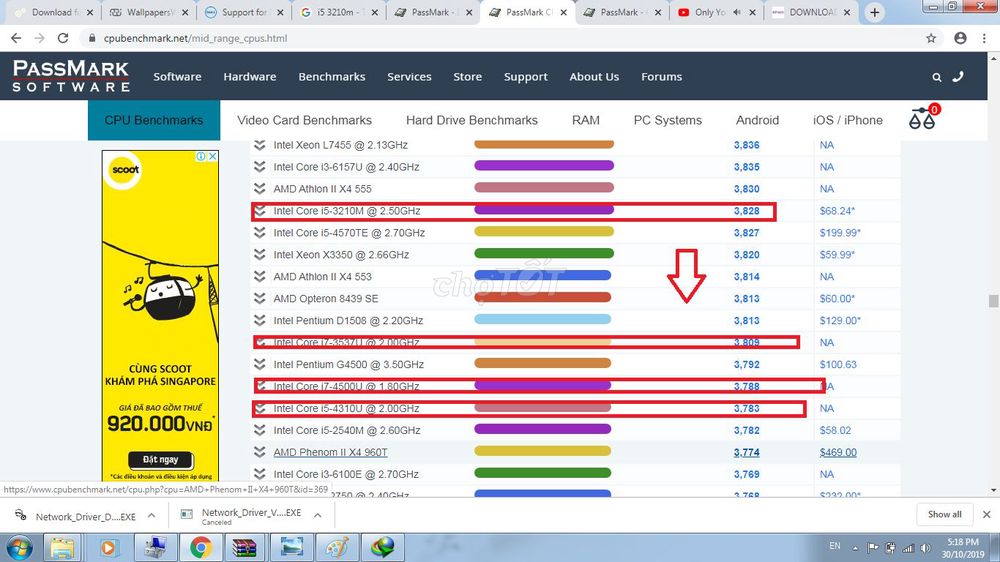Expand AMD Athlon II X4 555 chevron
Image resolution: width=1000 pixels, height=562 pixels.
coord(260,189)
